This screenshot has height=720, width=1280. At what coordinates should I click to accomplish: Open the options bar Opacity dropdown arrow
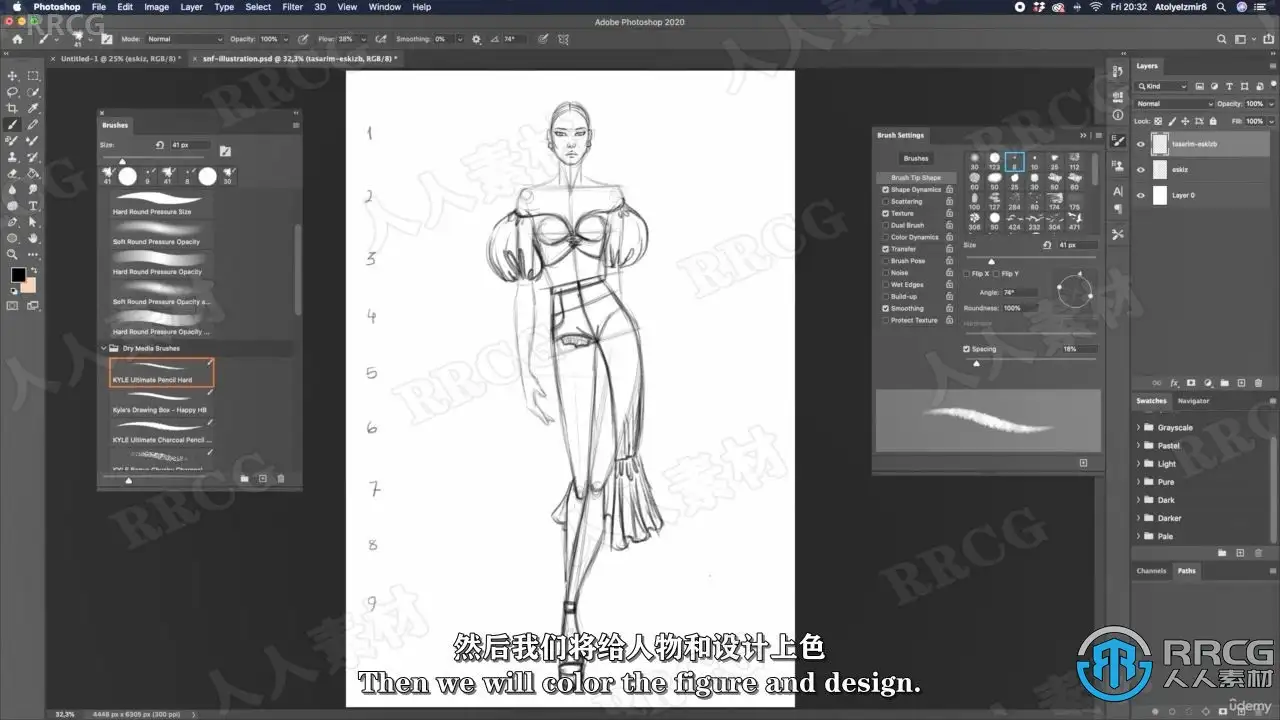[284, 39]
